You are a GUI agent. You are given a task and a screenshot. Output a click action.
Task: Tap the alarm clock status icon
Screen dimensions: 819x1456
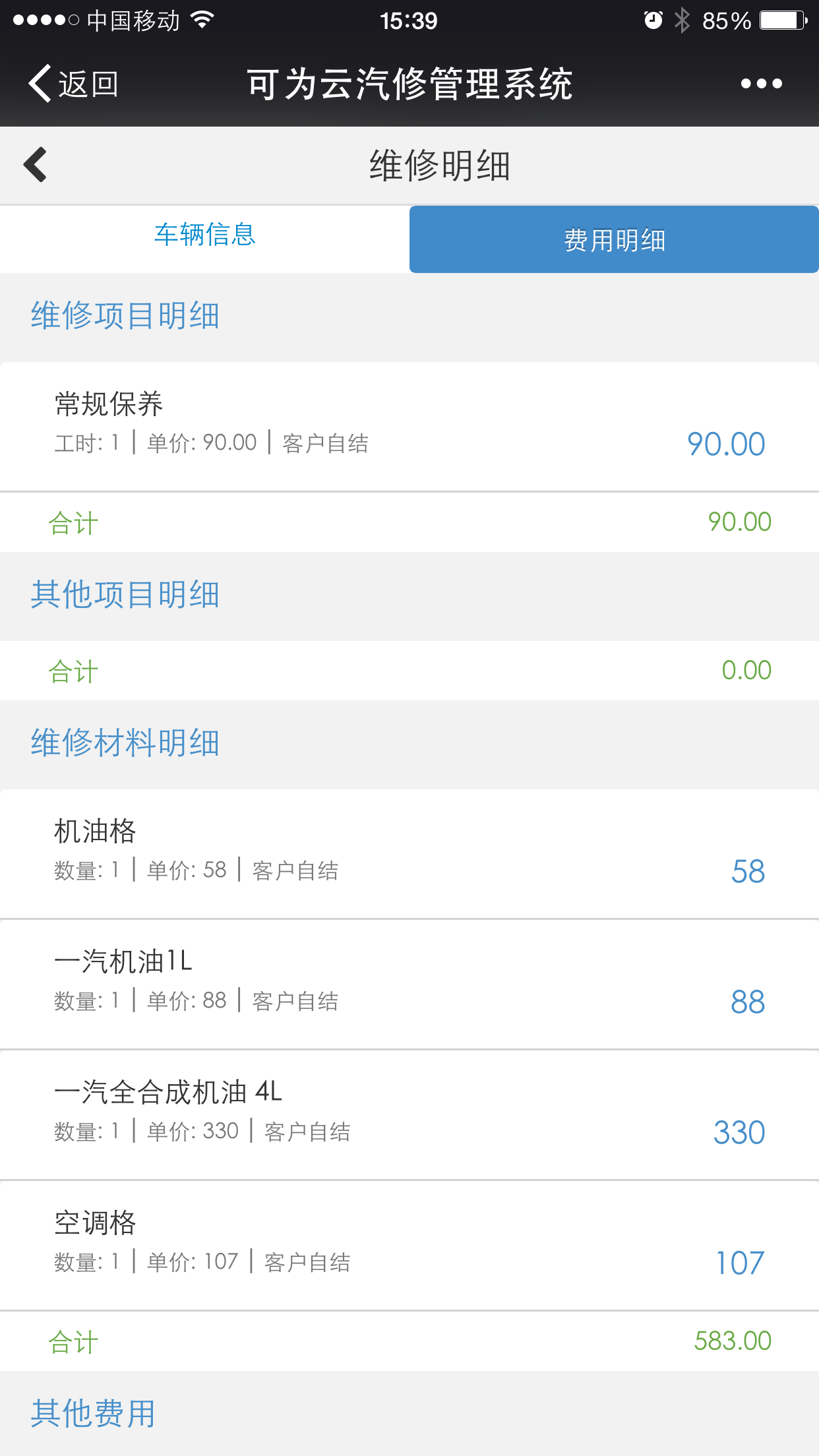click(652, 20)
